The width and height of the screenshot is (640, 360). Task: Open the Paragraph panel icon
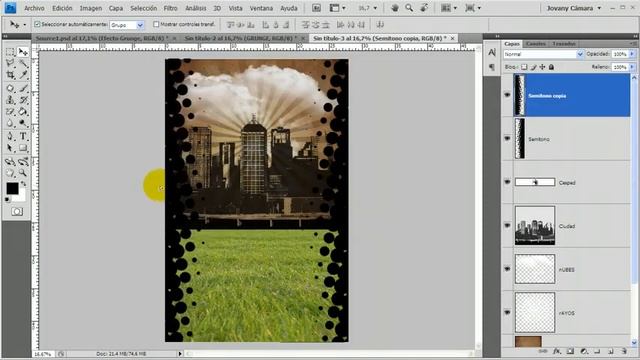pyautogui.click(x=492, y=67)
